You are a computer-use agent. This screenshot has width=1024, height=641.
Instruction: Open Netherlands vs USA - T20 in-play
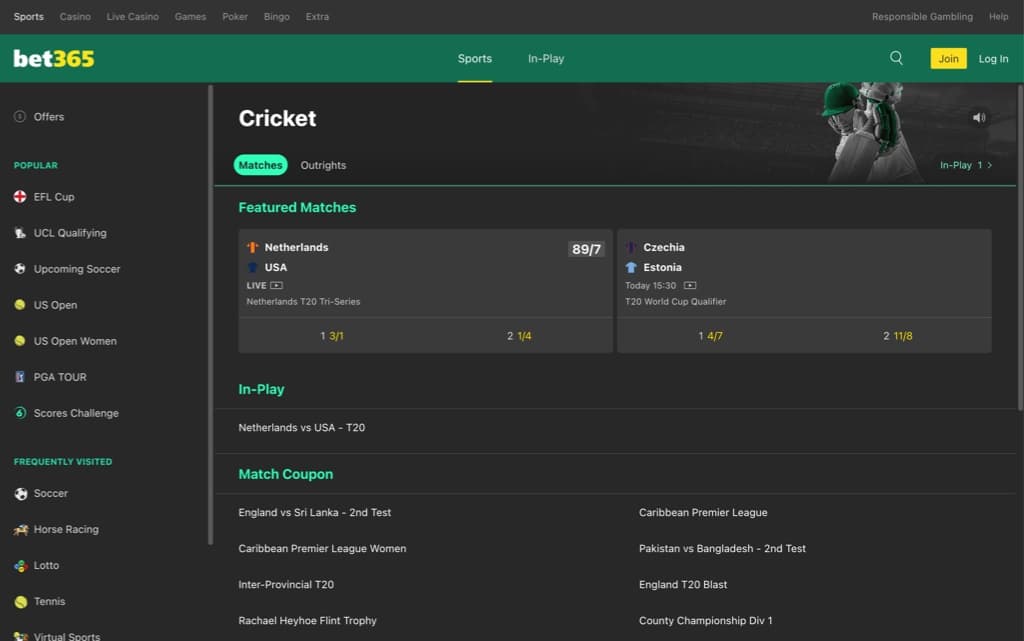[x=302, y=428]
